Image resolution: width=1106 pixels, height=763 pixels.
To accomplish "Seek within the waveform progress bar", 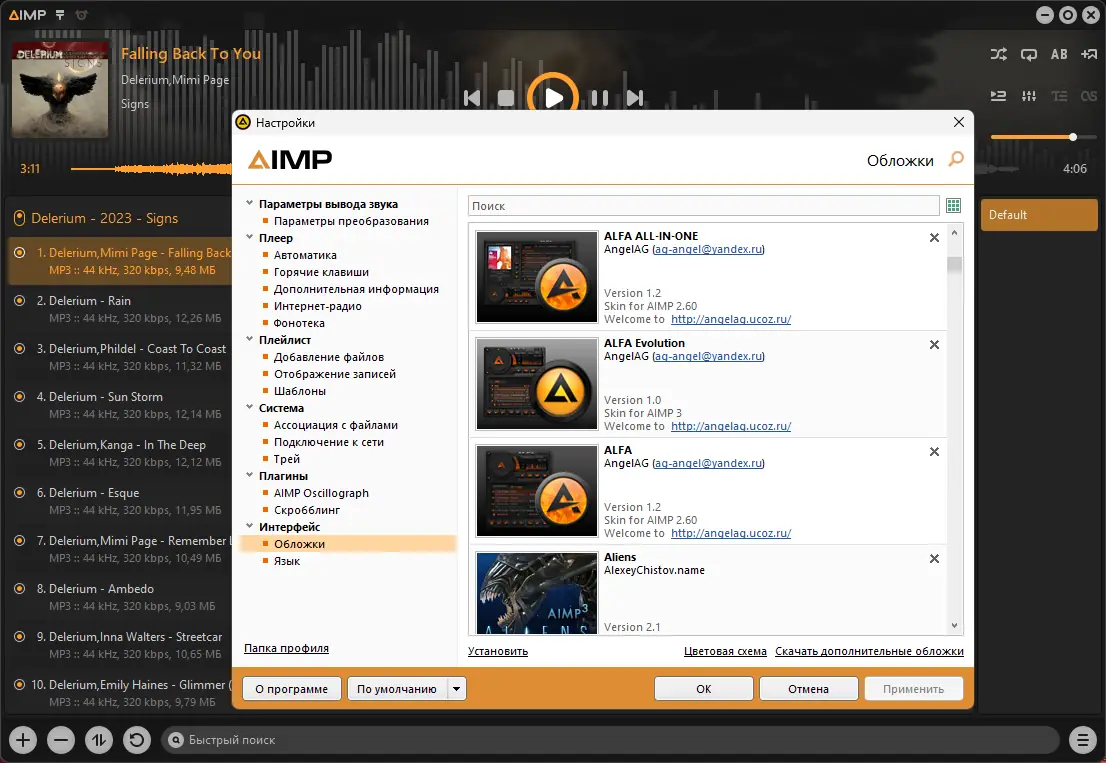I will point(151,169).
